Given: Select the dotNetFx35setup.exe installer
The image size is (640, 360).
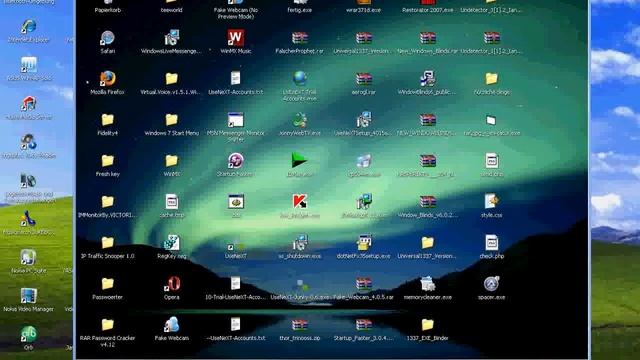Looking at the screenshot, I should tap(363, 242).
